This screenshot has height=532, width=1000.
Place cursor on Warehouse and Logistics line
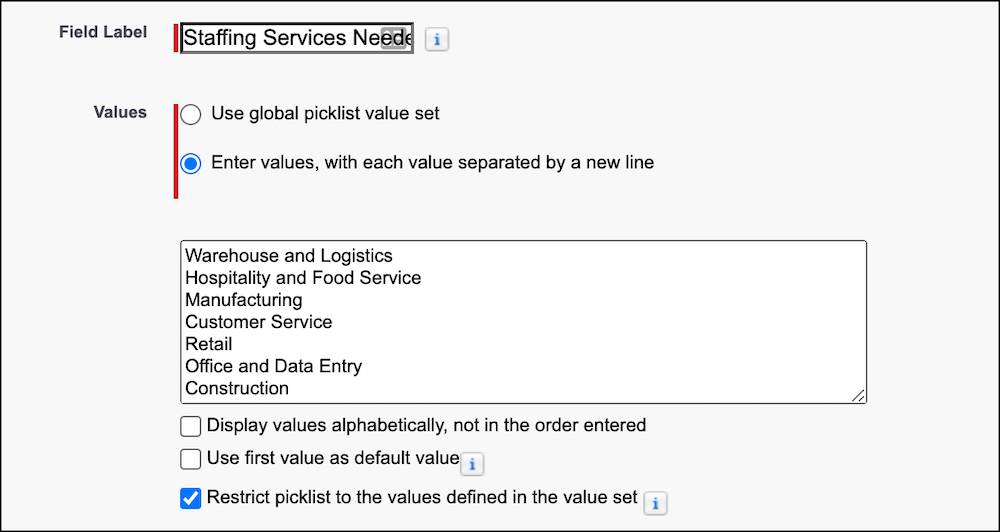[289, 256]
